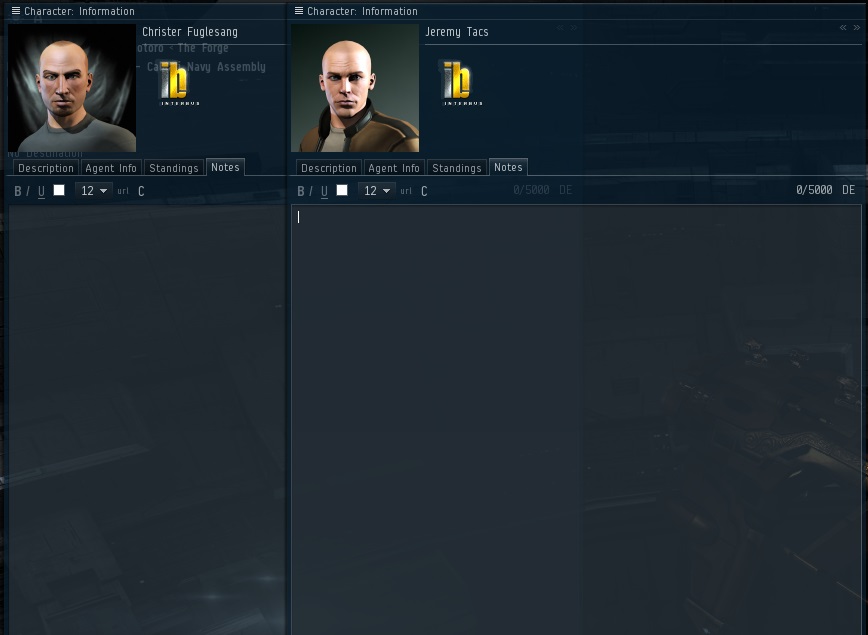Screen dimensions: 868x635
Task: Click url link icon in left notes toolbar
Action: (123, 191)
